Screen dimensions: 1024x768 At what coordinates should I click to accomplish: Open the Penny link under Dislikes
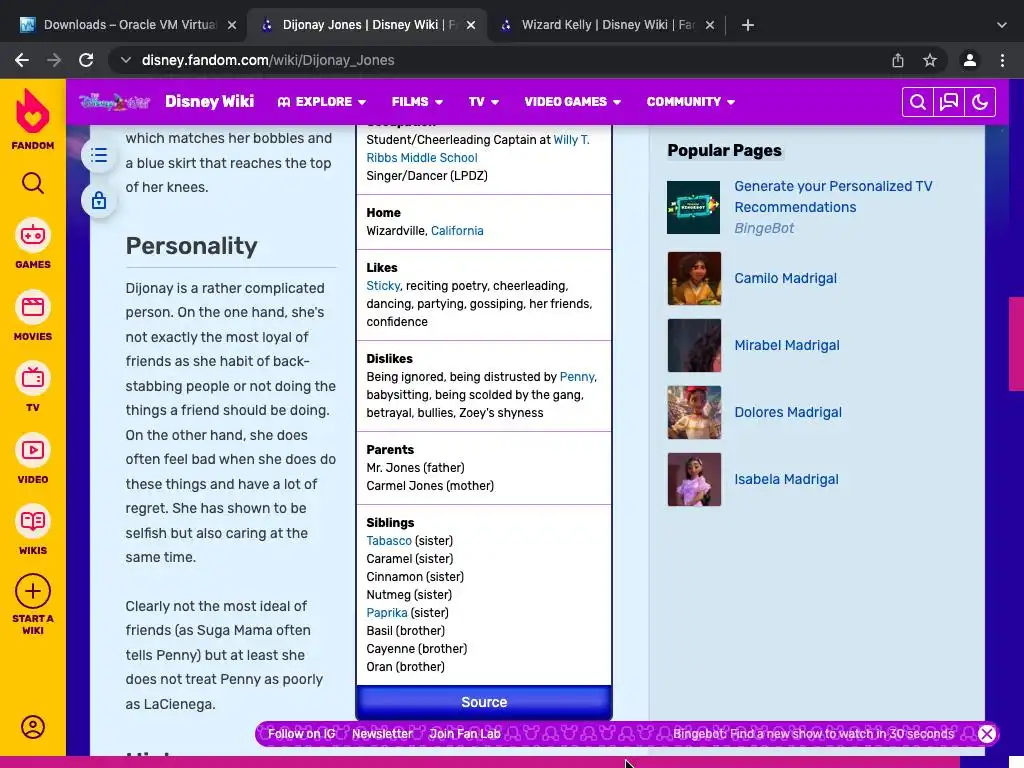[x=577, y=377]
